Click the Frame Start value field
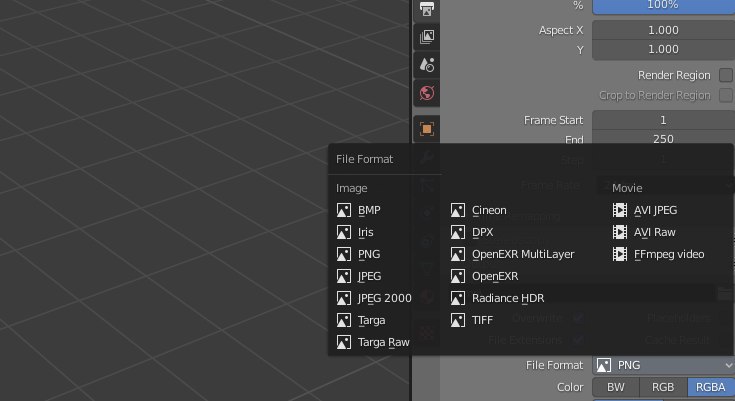 tap(663, 120)
